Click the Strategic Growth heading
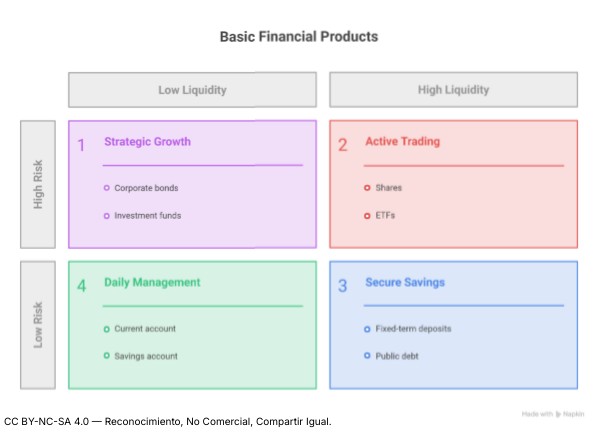Viewport: 598px width, 432px height. (x=148, y=141)
